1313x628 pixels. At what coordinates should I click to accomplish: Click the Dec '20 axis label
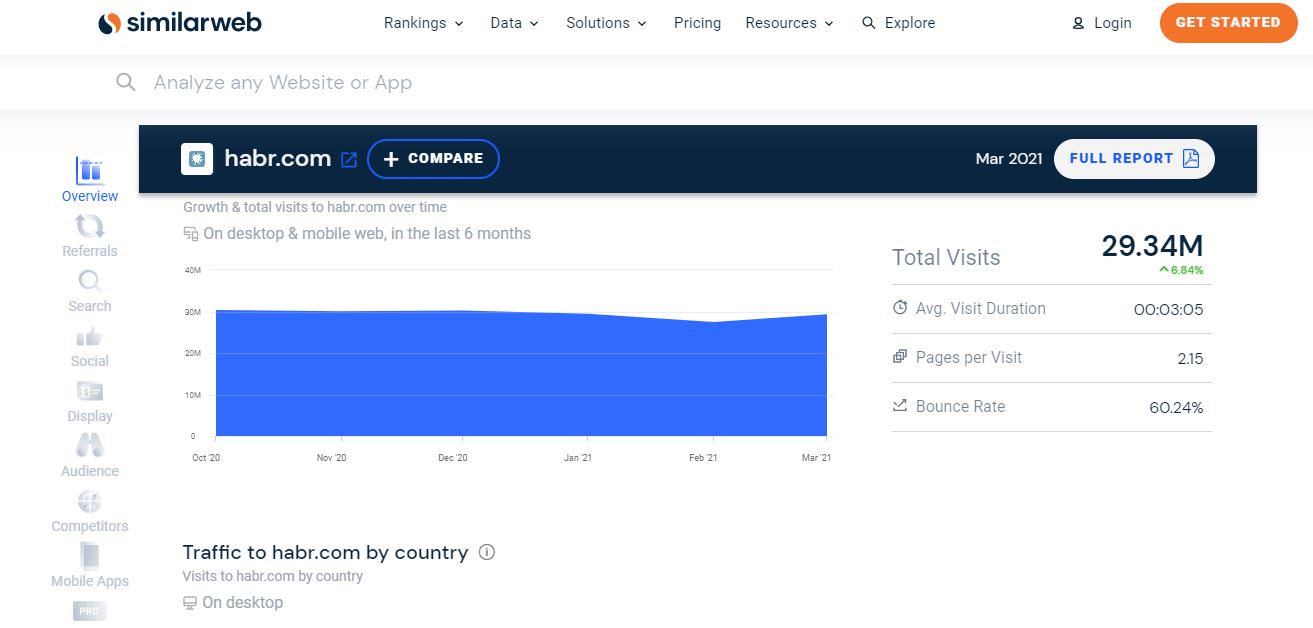[453, 458]
